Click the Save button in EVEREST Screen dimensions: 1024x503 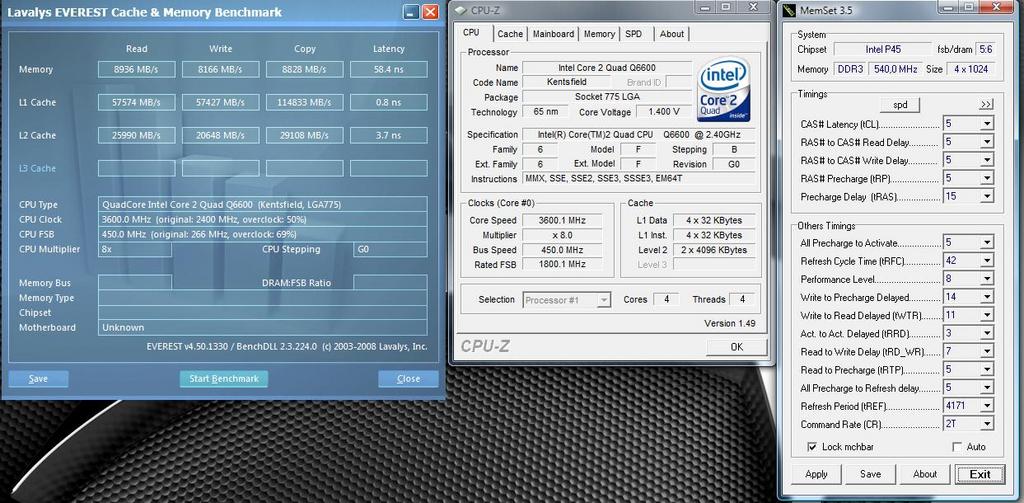point(39,379)
